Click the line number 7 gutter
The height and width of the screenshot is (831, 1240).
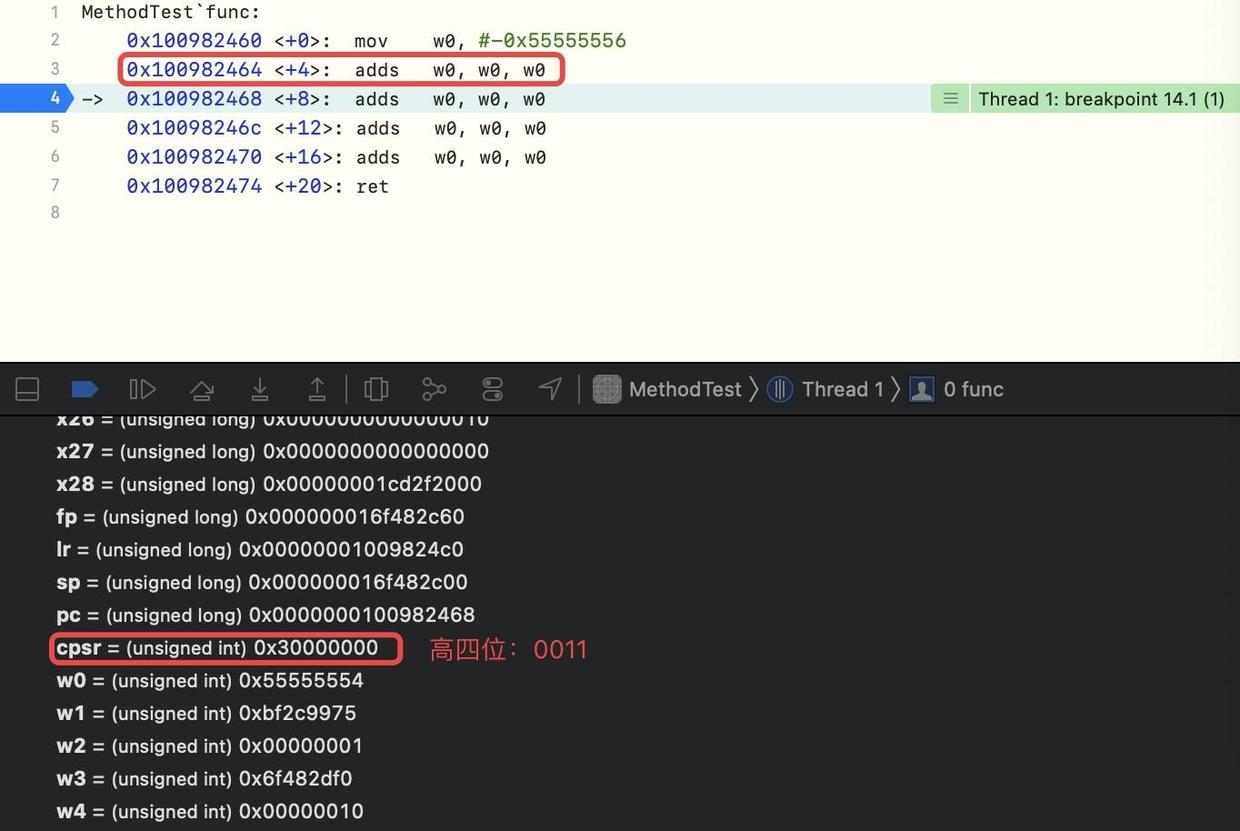coord(55,185)
